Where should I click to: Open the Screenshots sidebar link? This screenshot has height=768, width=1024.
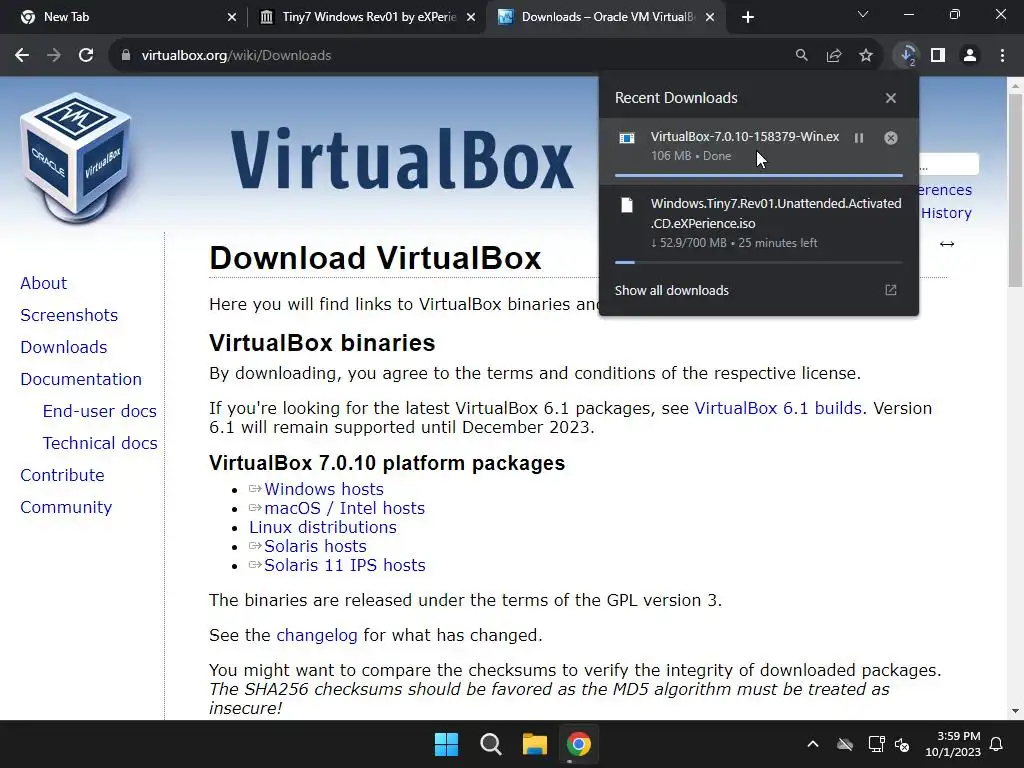coord(69,315)
